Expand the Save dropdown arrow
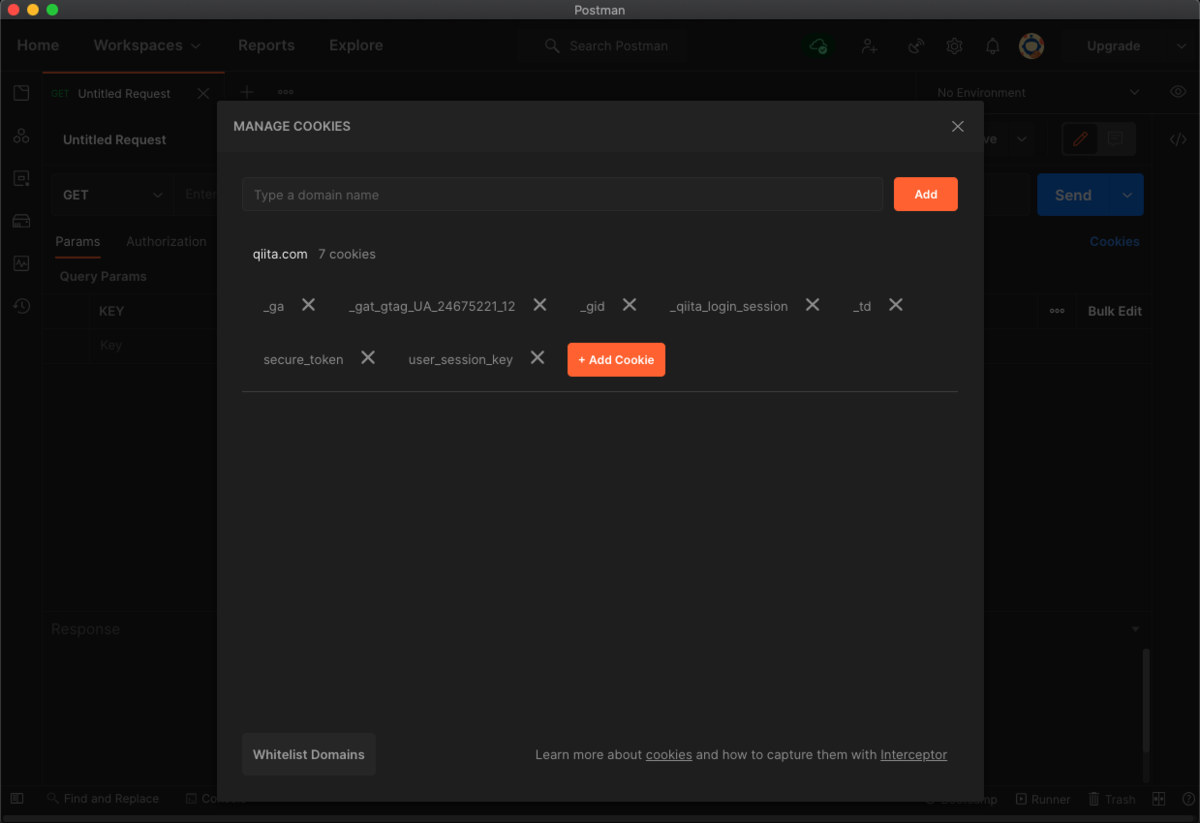 coord(1021,140)
